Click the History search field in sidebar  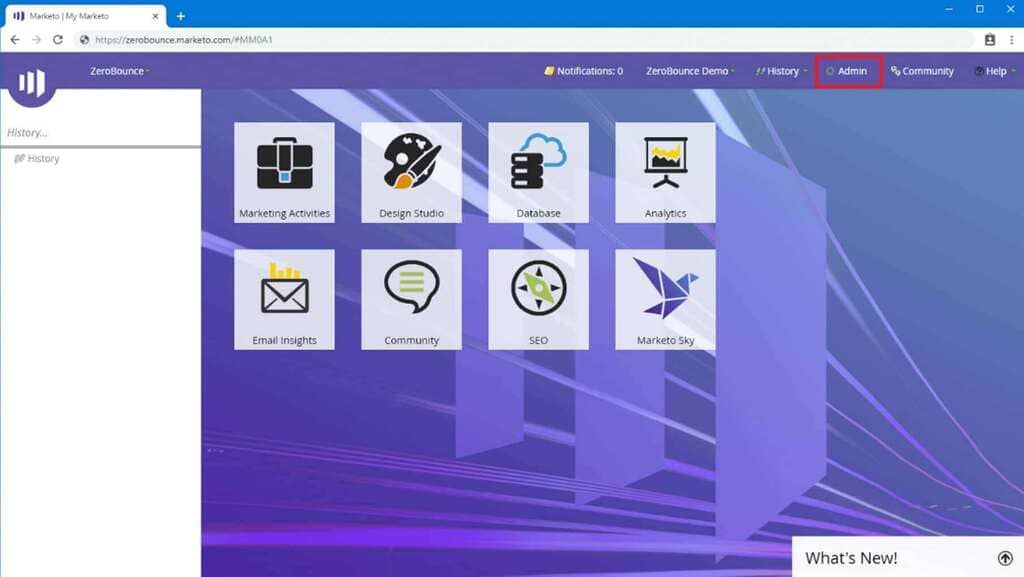point(101,133)
